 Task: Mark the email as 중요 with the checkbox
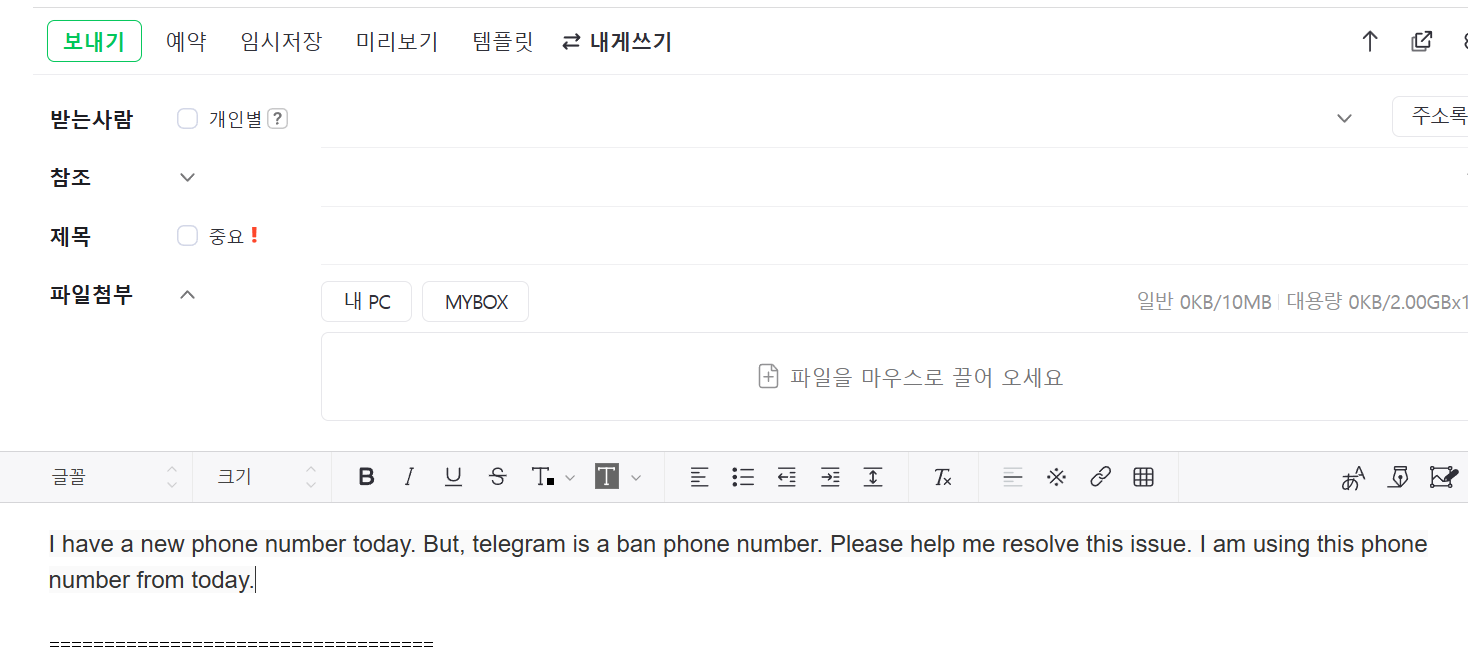coord(187,236)
